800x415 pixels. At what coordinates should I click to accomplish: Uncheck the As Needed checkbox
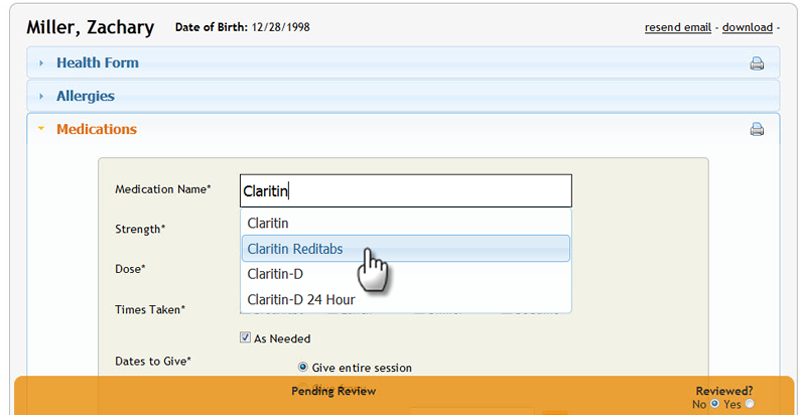pos(245,337)
